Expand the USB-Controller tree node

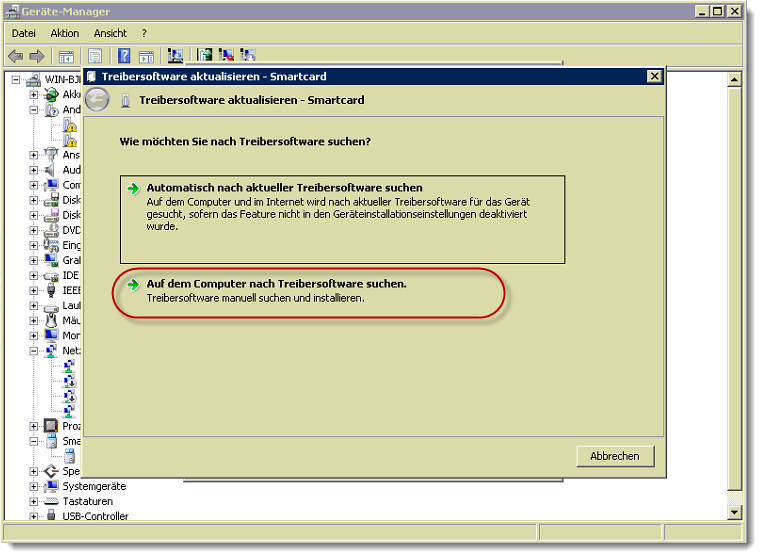34,516
